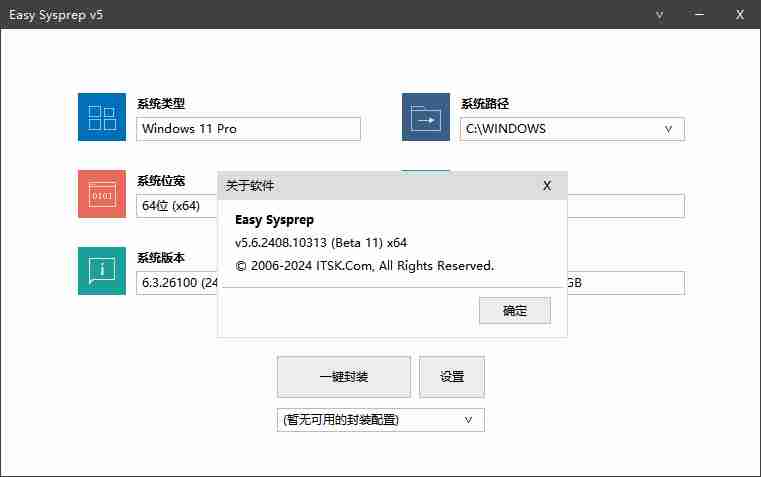Click the Windows 11 Pro system type field
This screenshot has height=477, width=761.
tap(248, 129)
